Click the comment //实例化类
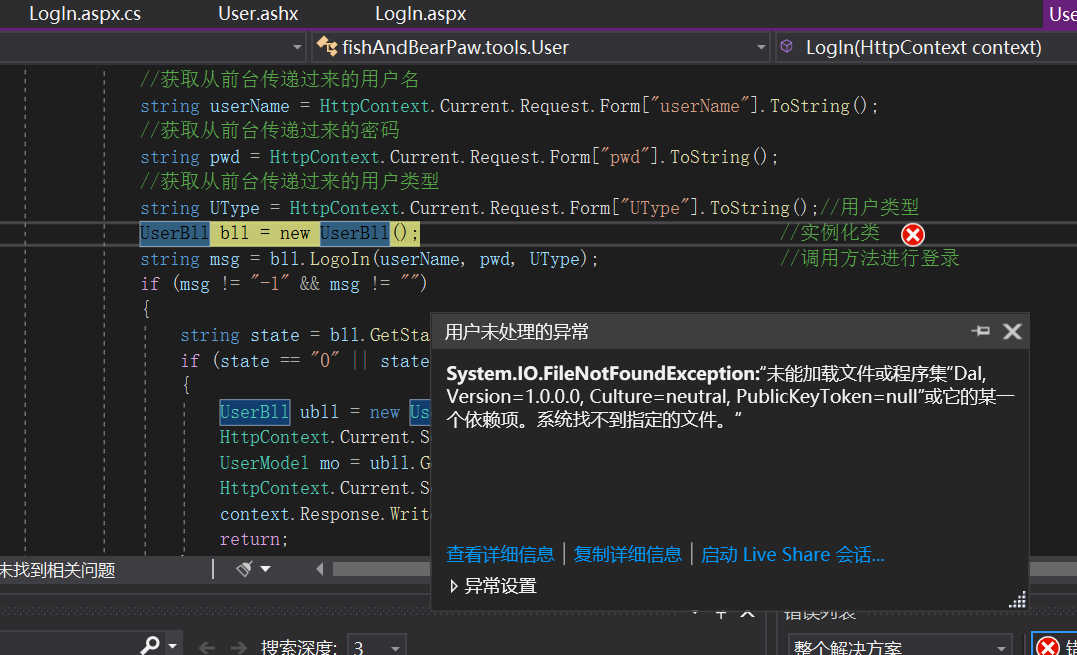Viewport: 1077px width, 655px height. coord(830,232)
